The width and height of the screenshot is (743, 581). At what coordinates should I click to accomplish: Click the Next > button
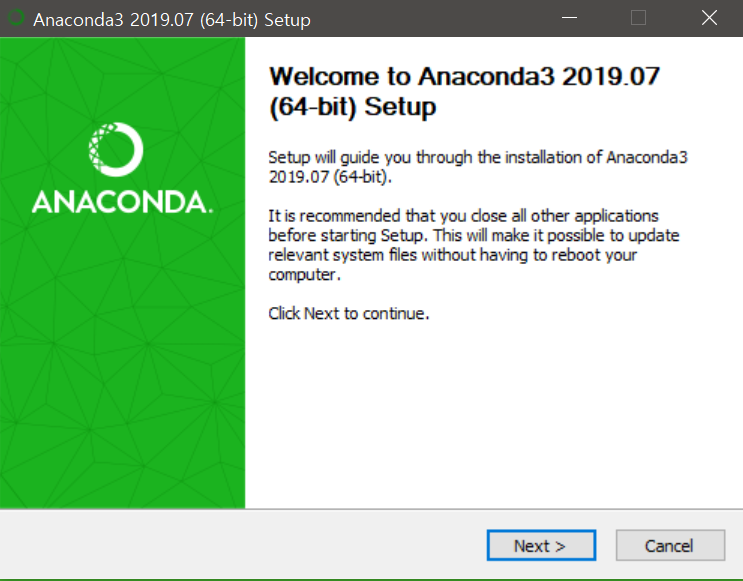pyautogui.click(x=540, y=546)
